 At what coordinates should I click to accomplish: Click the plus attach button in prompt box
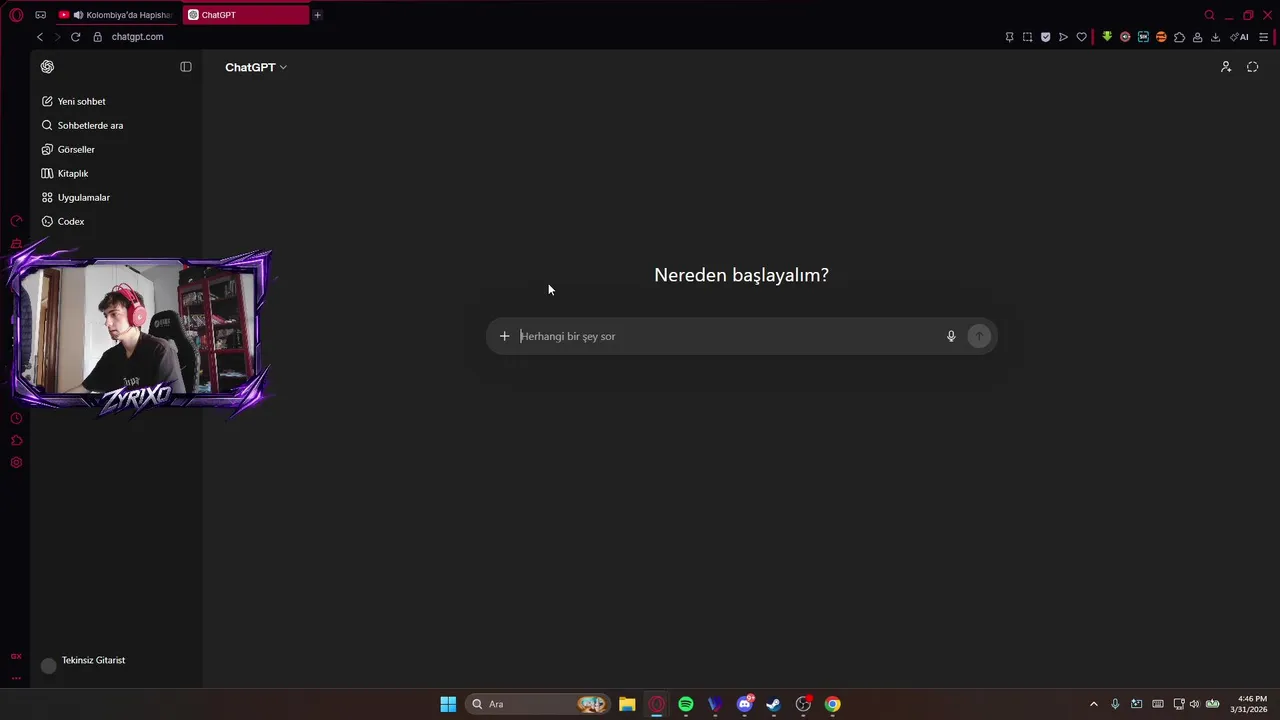click(504, 336)
